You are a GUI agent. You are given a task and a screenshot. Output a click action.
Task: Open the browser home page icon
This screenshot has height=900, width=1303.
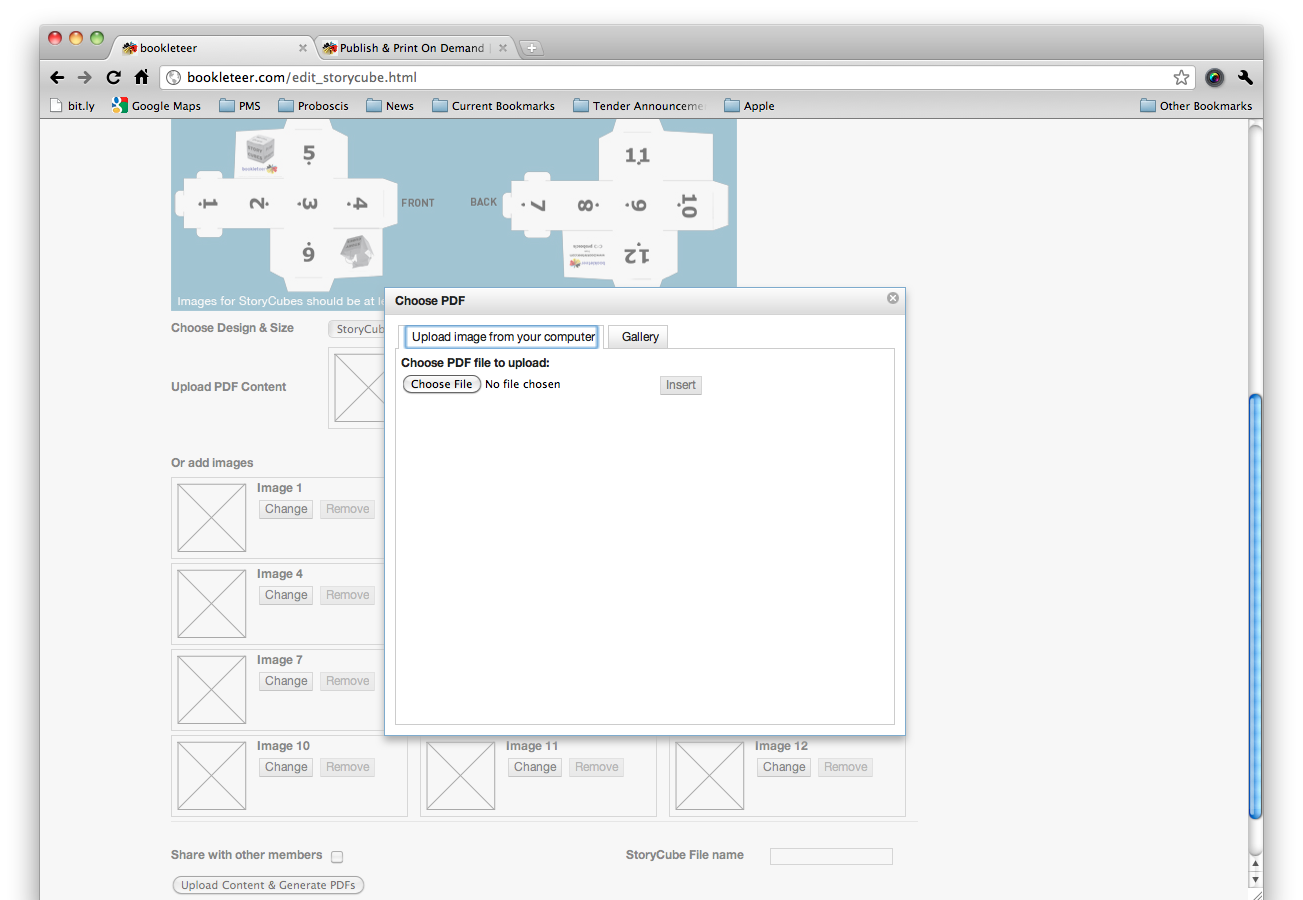[141, 77]
